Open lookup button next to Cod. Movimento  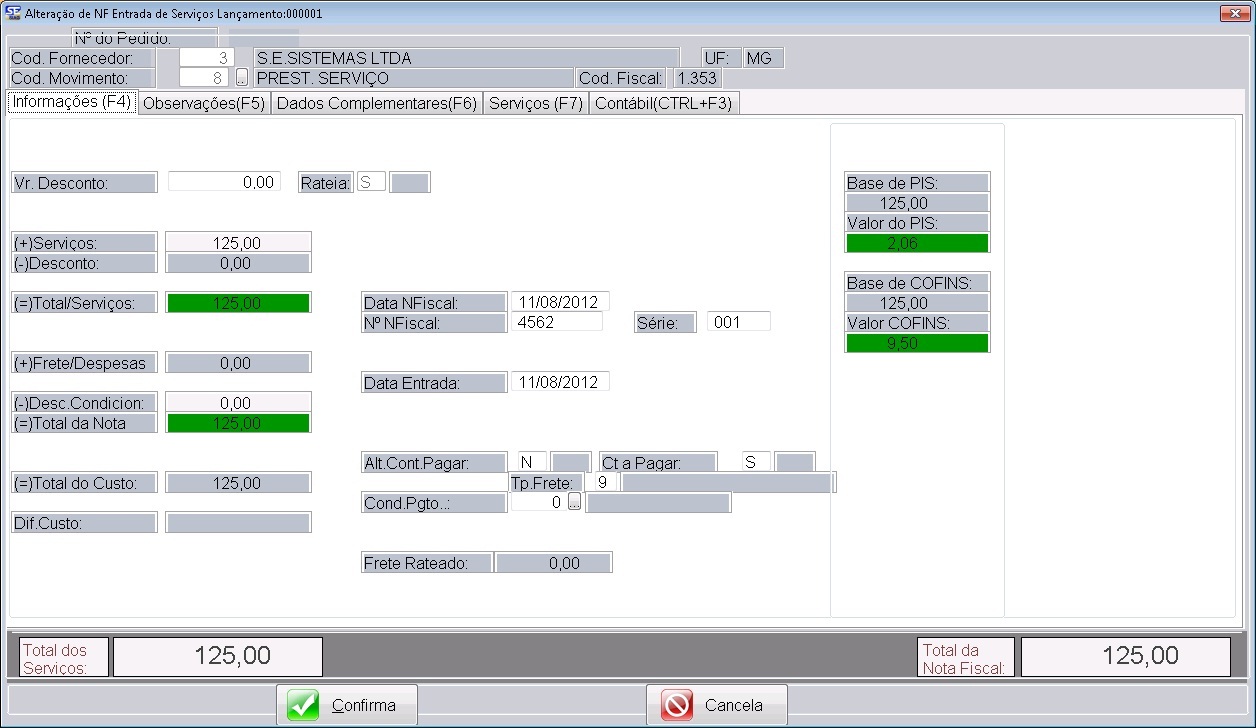tap(241, 78)
